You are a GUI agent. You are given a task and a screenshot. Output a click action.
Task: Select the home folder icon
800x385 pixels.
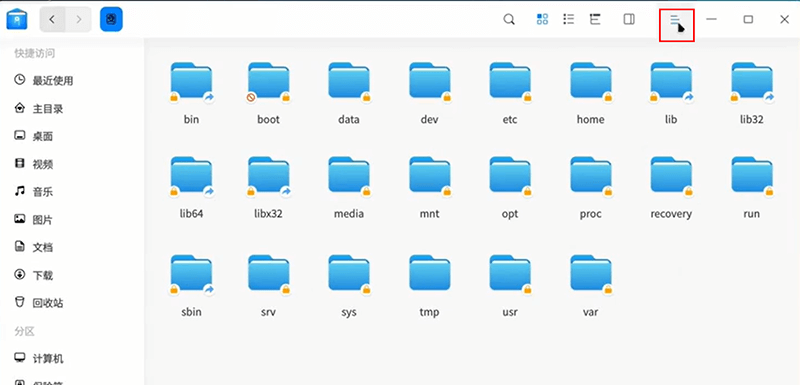pos(591,82)
